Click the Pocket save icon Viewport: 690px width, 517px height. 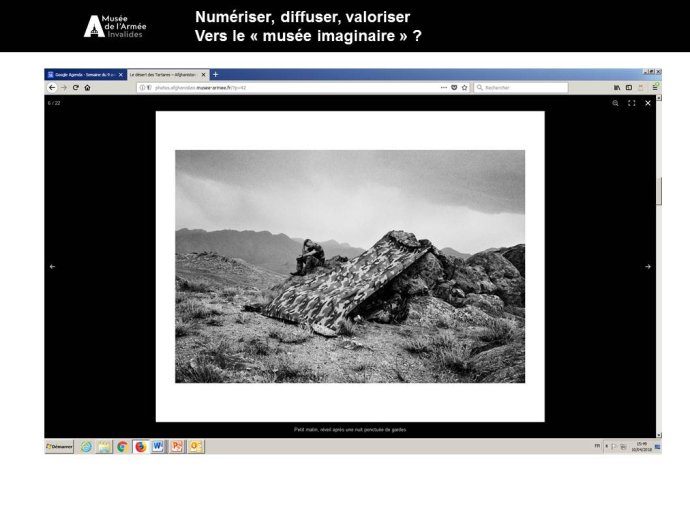pyautogui.click(x=454, y=88)
